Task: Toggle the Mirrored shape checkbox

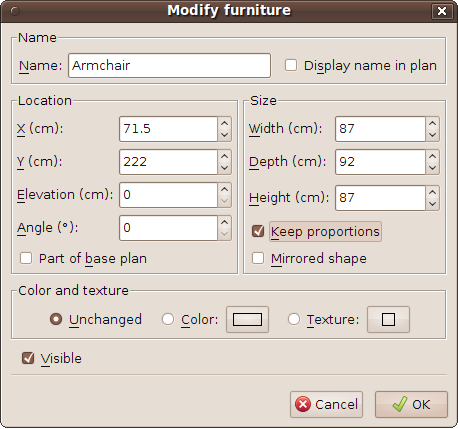Action: 258,258
